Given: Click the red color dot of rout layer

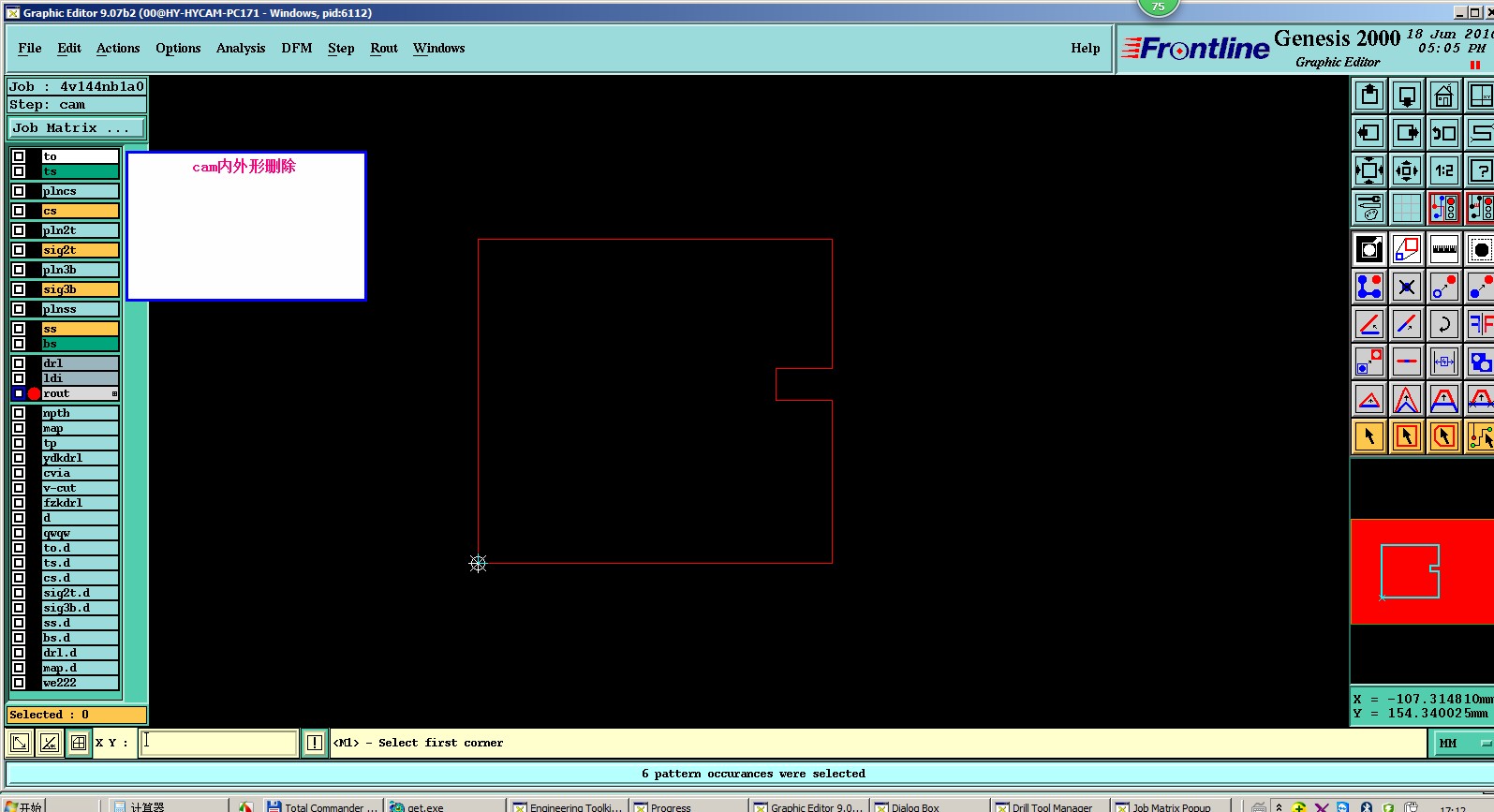Looking at the screenshot, I should [34, 393].
